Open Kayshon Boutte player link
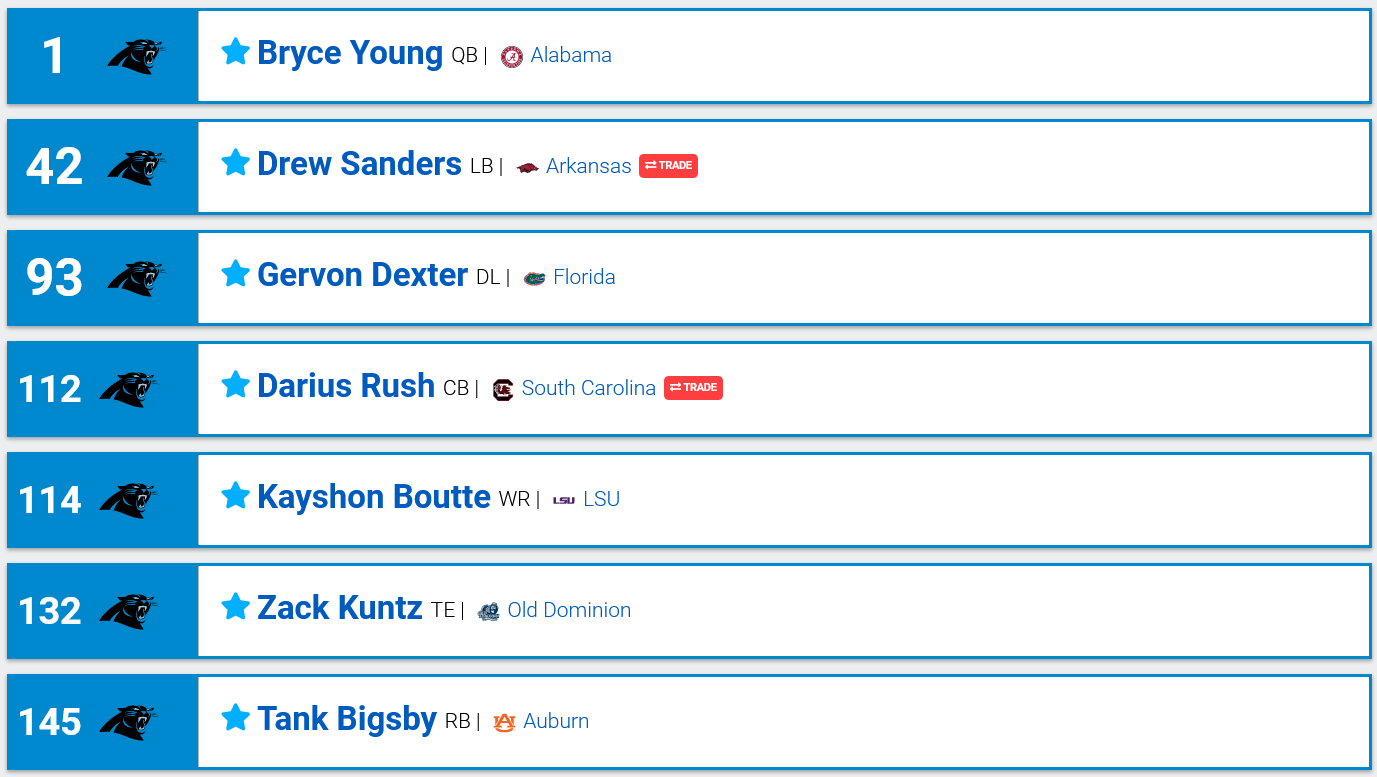 pos(374,497)
